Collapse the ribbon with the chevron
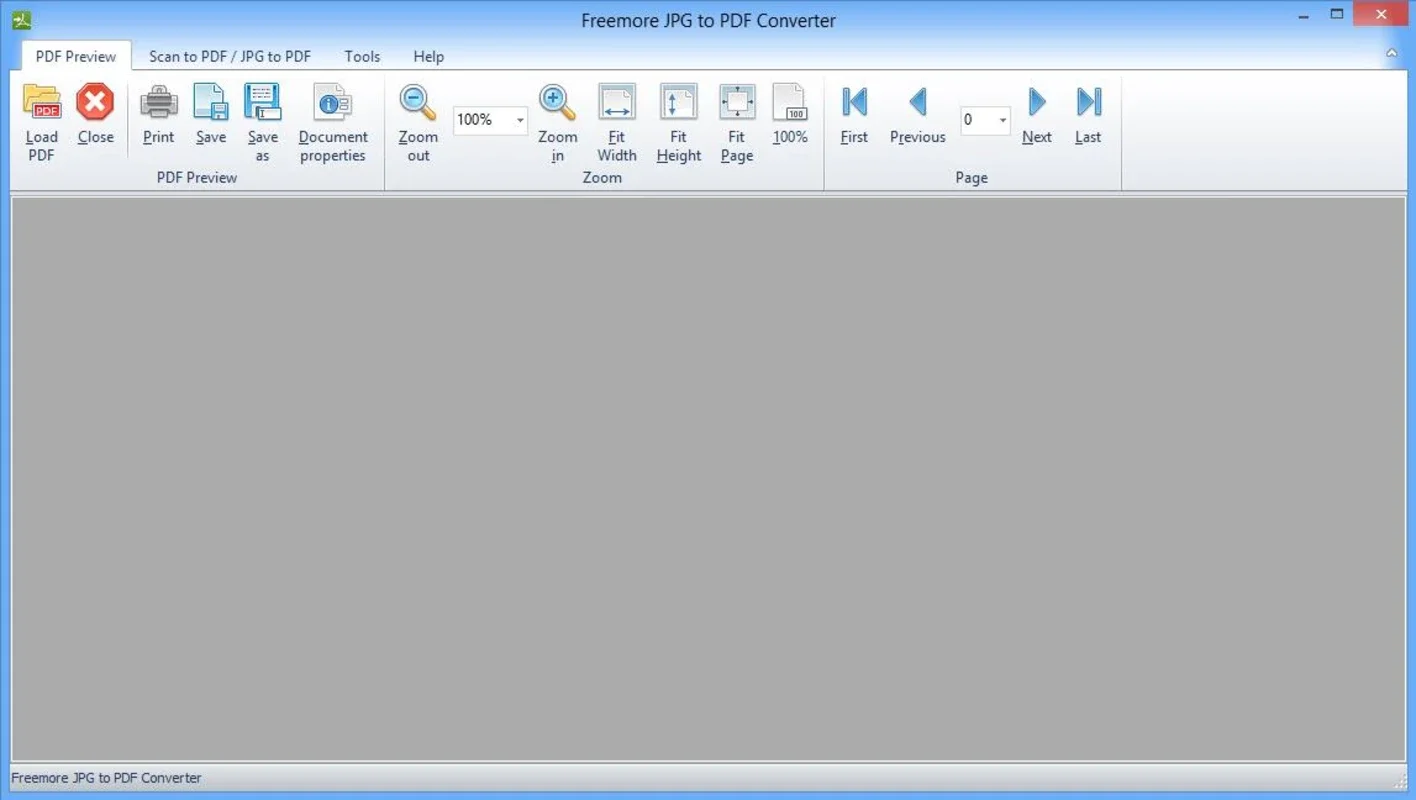The height and width of the screenshot is (800, 1416). point(1391,53)
